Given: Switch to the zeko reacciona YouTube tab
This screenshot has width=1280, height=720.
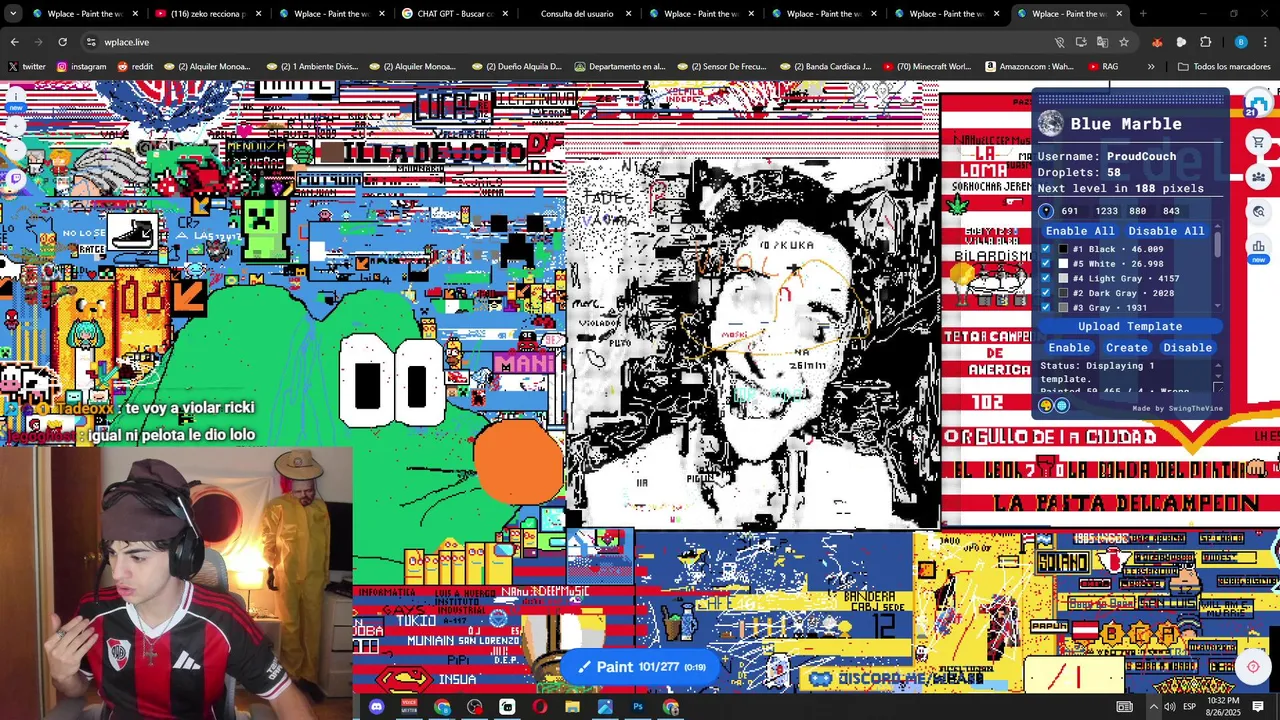Looking at the screenshot, I should tap(209, 14).
